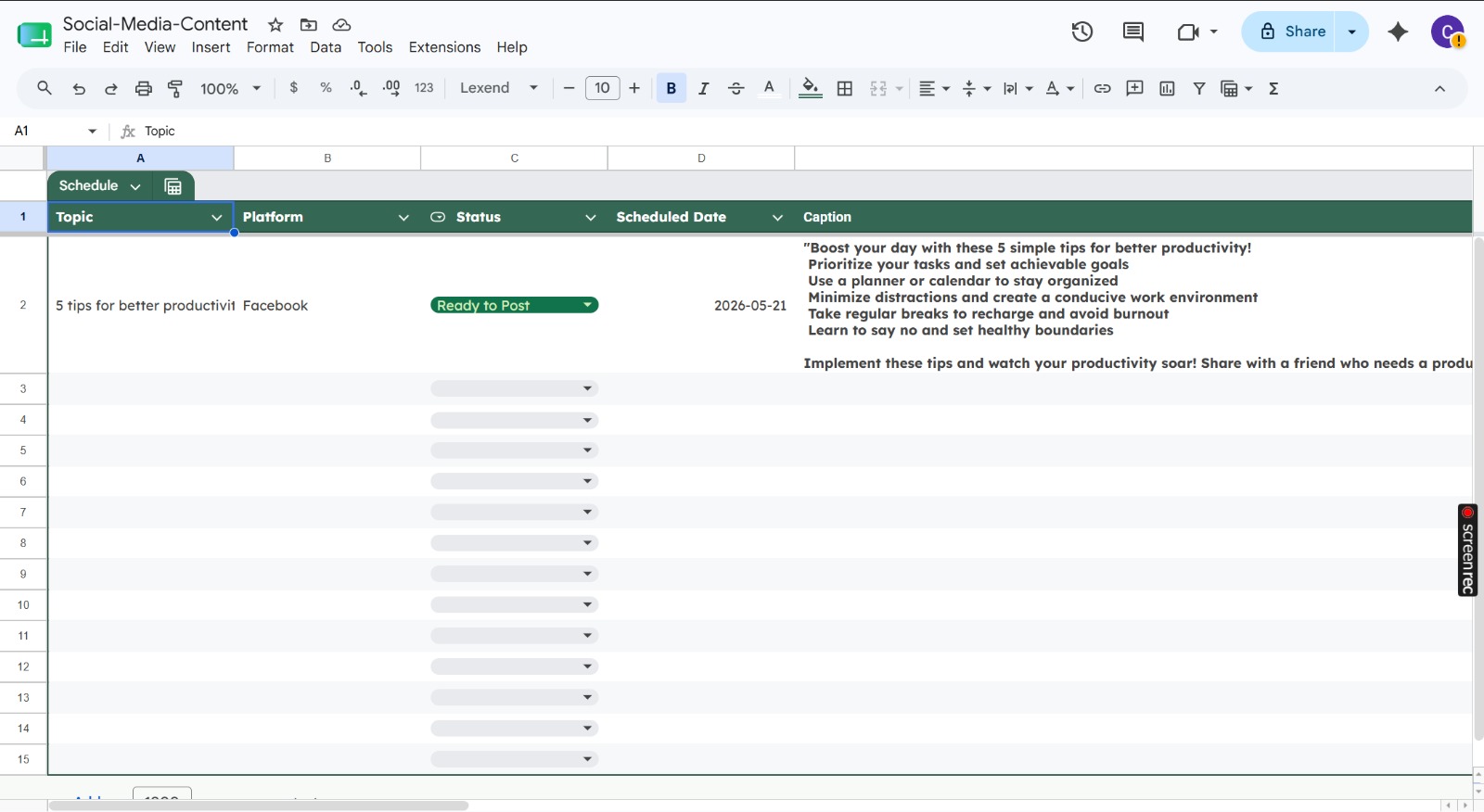Open the search menus magnifier icon
Image resolution: width=1484 pixels, height=812 pixels.
(44, 88)
